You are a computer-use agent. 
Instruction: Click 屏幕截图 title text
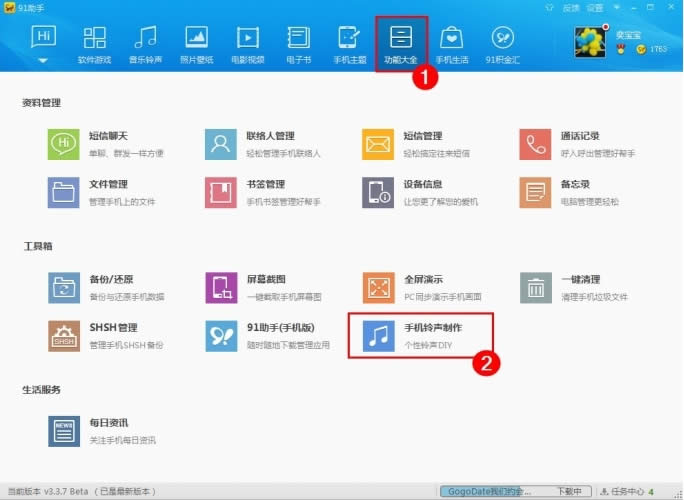click(x=266, y=280)
